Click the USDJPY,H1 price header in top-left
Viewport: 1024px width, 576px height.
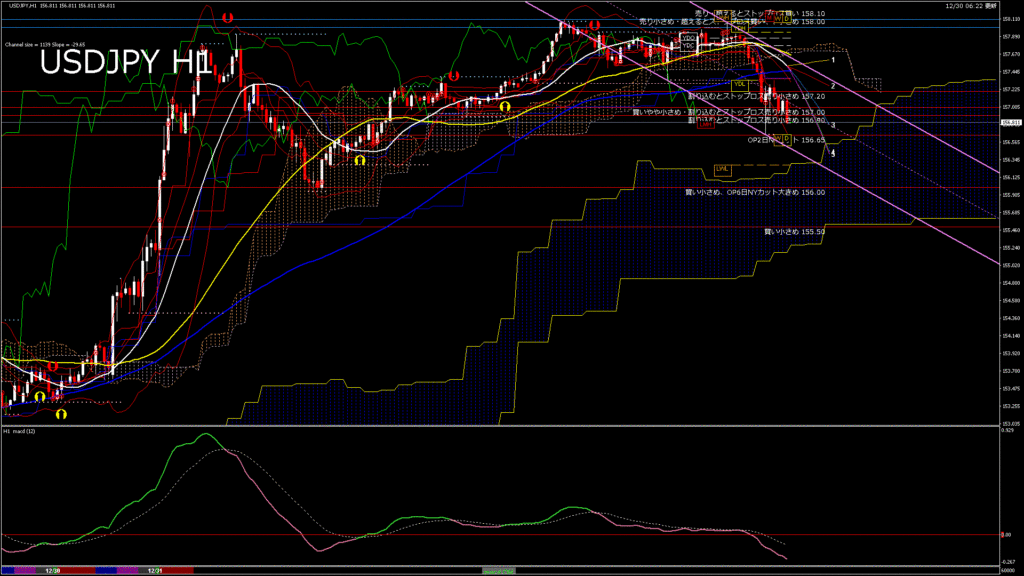click(x=62, y=6)
